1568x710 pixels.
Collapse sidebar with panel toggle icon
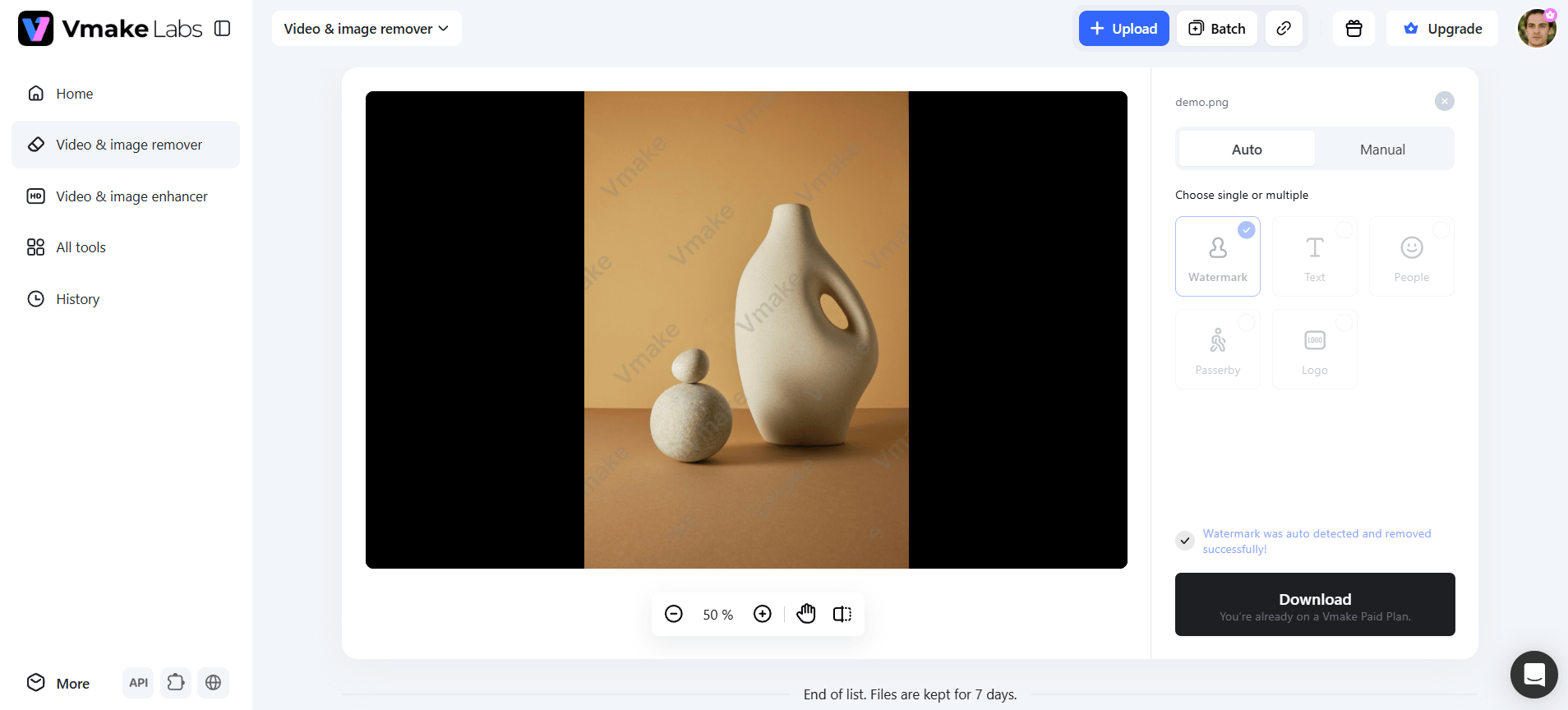[x=222, y=29]
